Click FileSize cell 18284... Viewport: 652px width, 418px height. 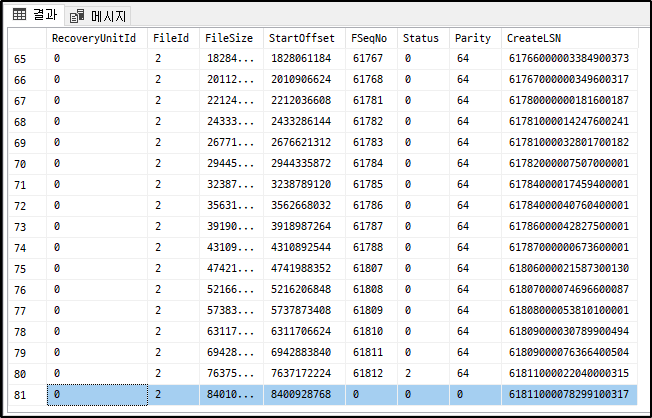point(231,59)
